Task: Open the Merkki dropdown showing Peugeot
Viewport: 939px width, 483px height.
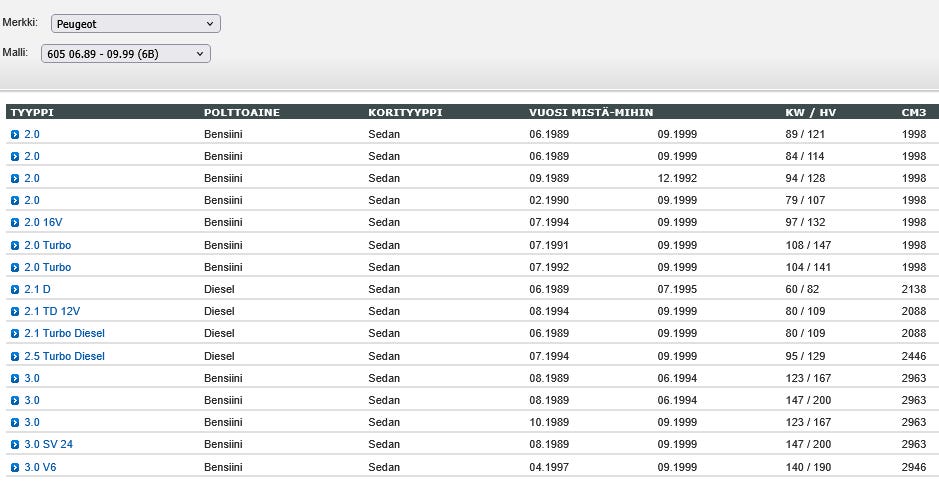Action: coord(135,23)
